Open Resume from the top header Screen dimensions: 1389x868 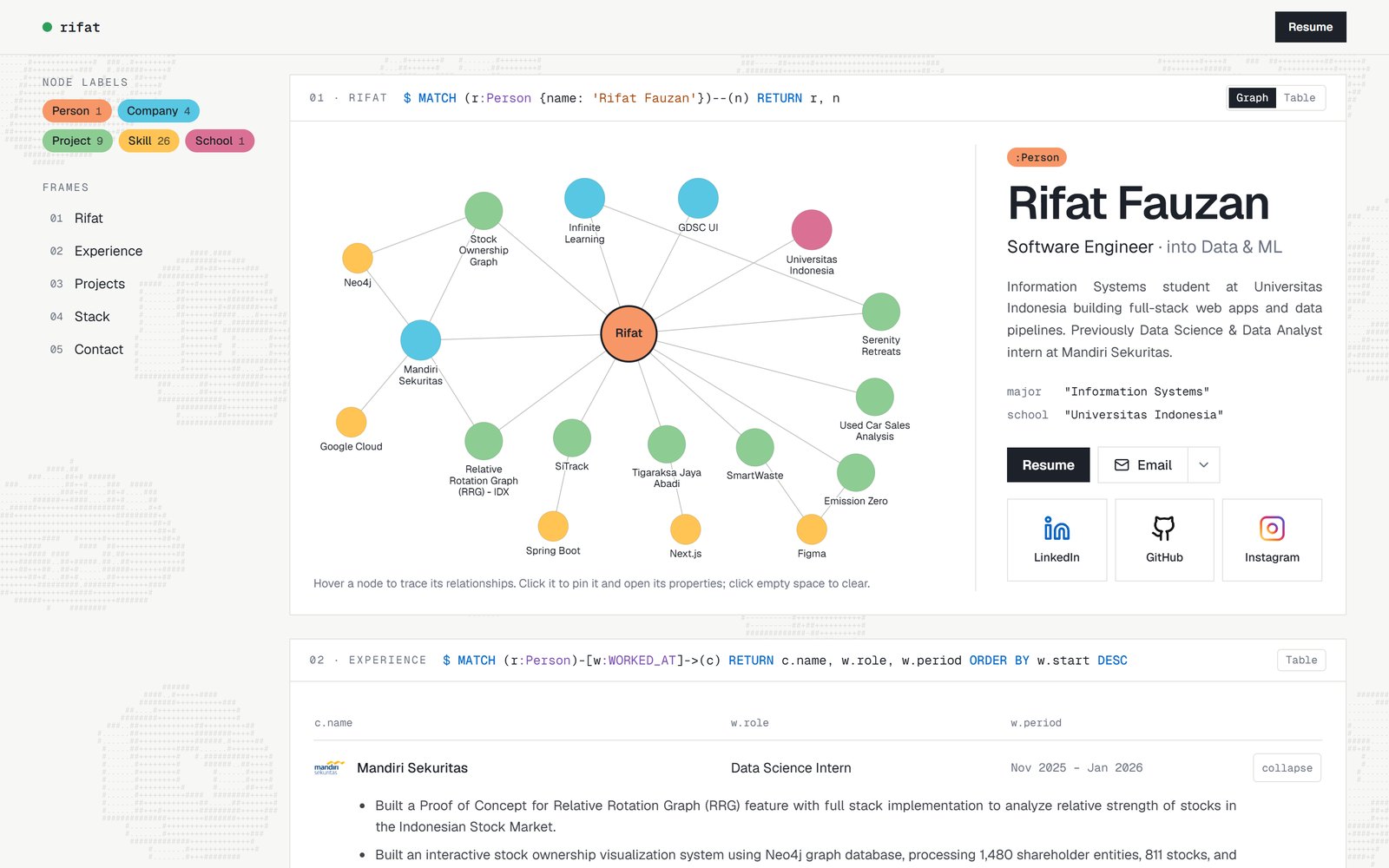pos(1310,27)
